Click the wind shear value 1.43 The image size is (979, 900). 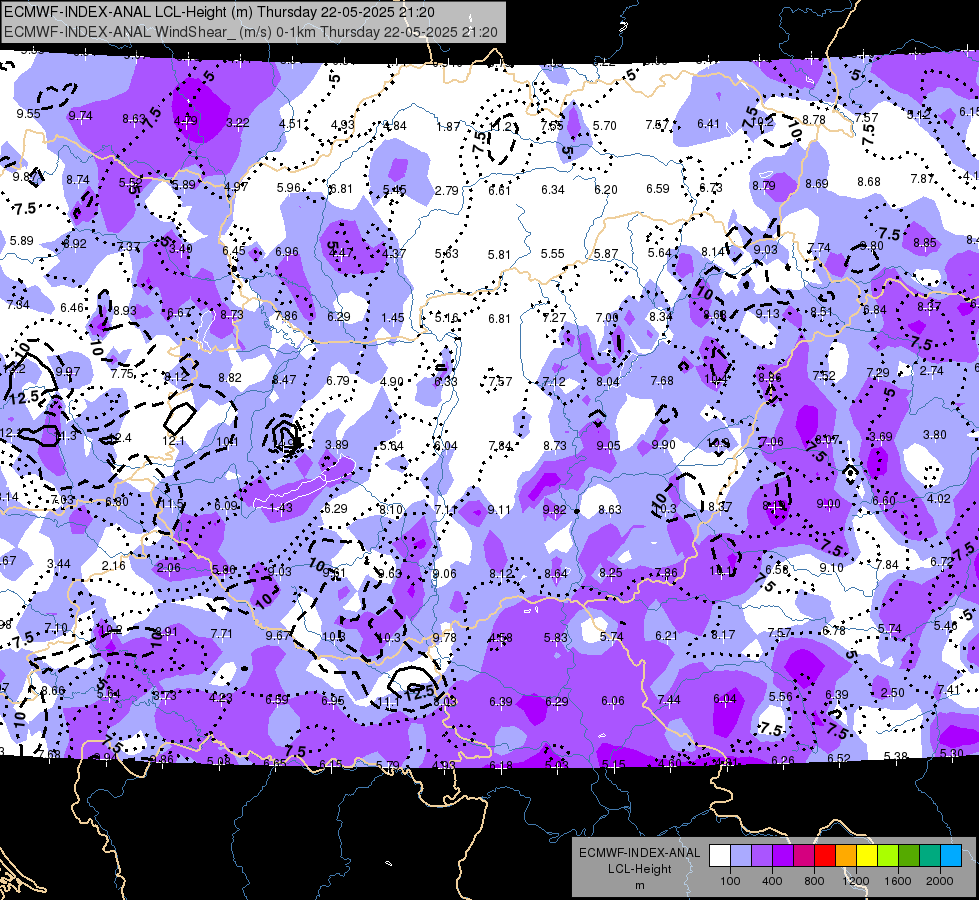[x=281, y=508]
